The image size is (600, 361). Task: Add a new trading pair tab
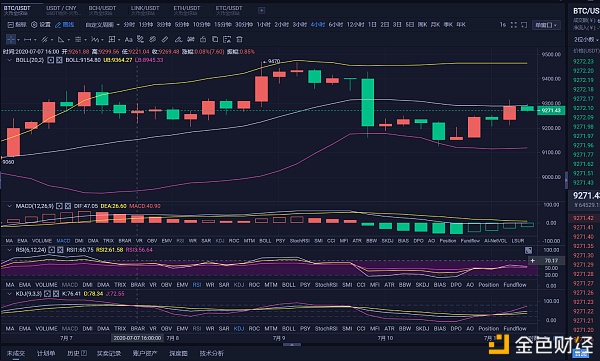point(261,10)
